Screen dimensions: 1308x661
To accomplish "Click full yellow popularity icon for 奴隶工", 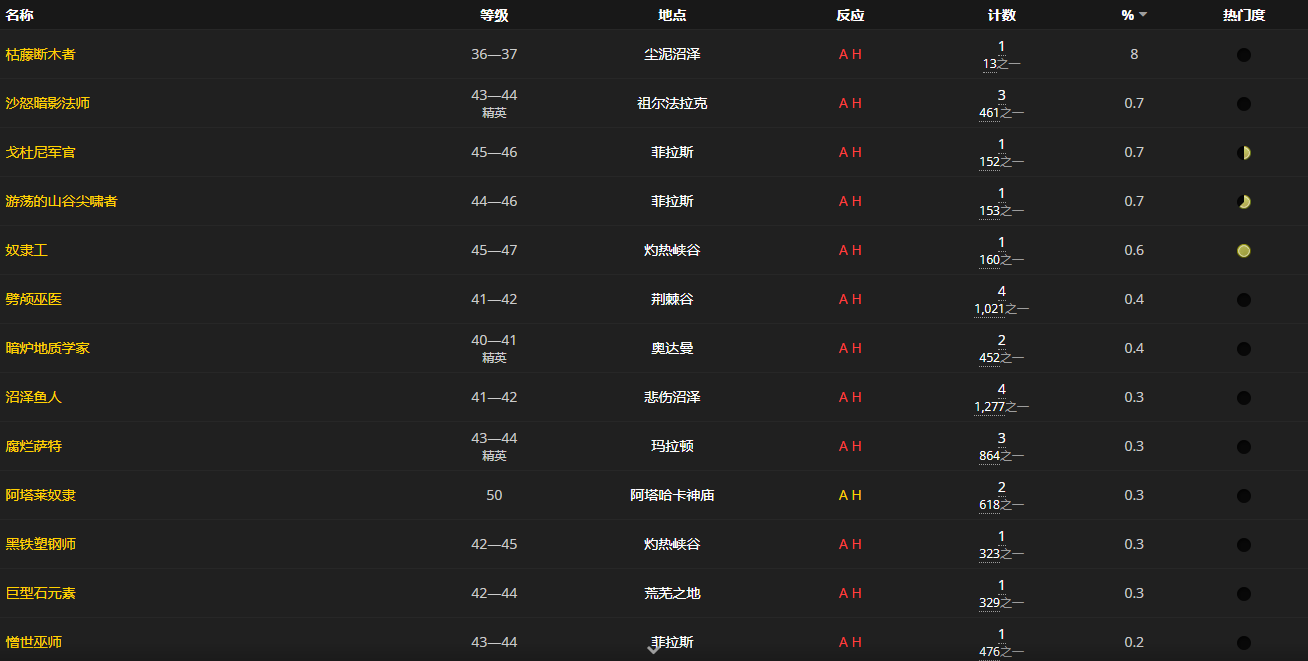I will click(1244, 251).
